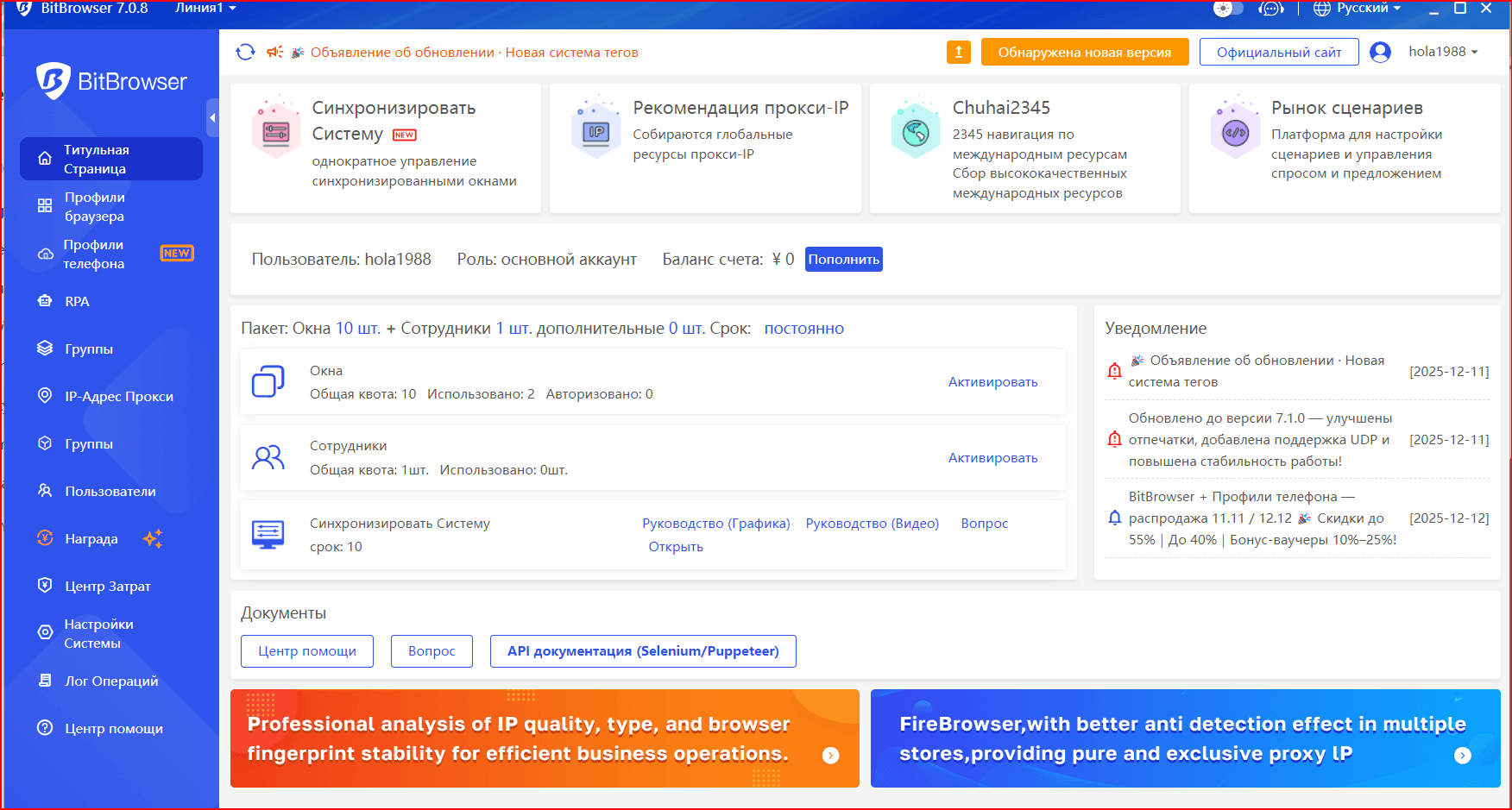
Task: Click the orange upload arrow icon
Action: click(x=958, y=53)
